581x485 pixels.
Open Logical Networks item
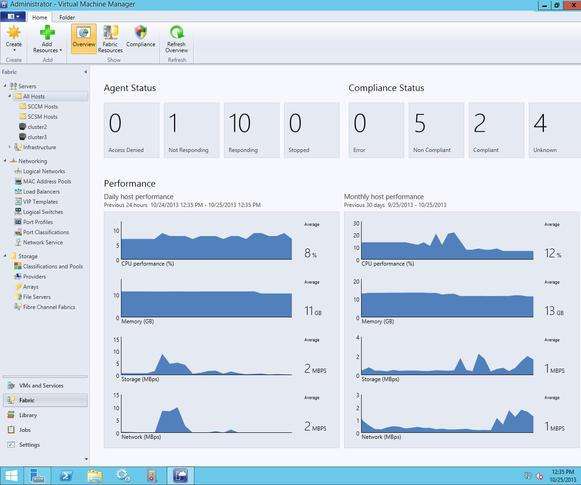coord(40,171)
